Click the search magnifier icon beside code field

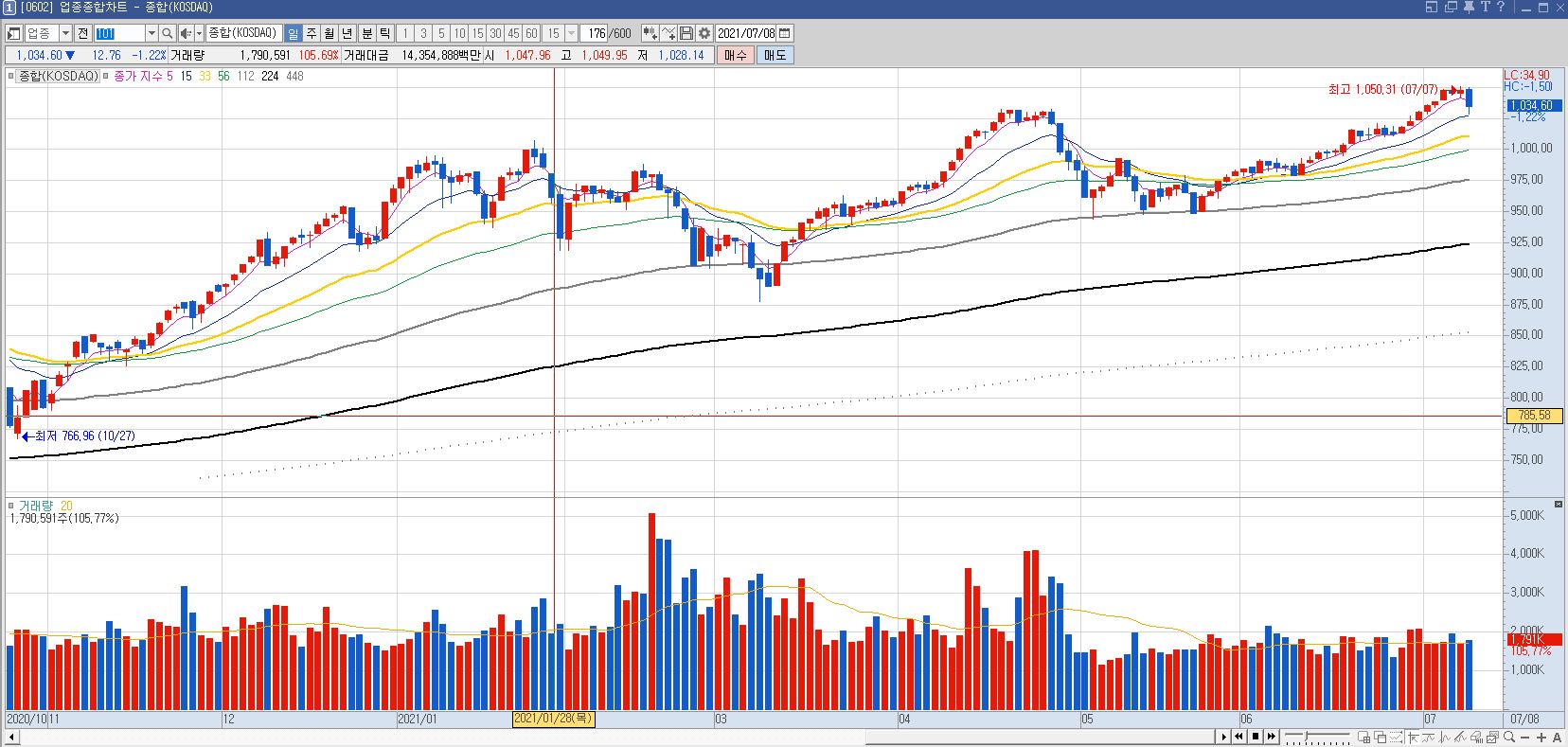tap(168, 33)
